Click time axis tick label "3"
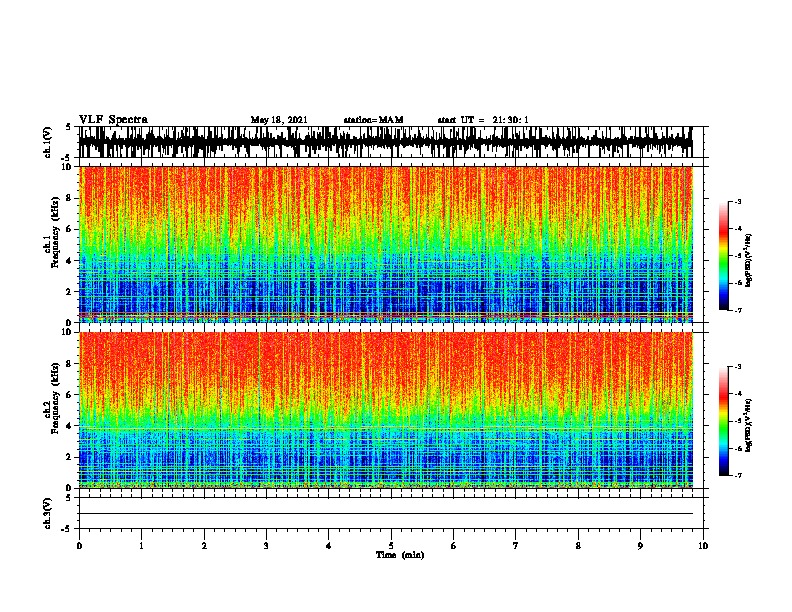Screen dimensions: 792x612 [266, 546]
